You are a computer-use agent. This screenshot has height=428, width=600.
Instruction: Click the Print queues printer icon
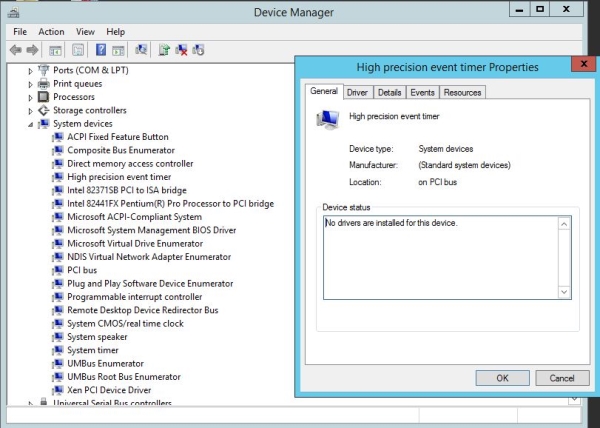click(43, 84)
